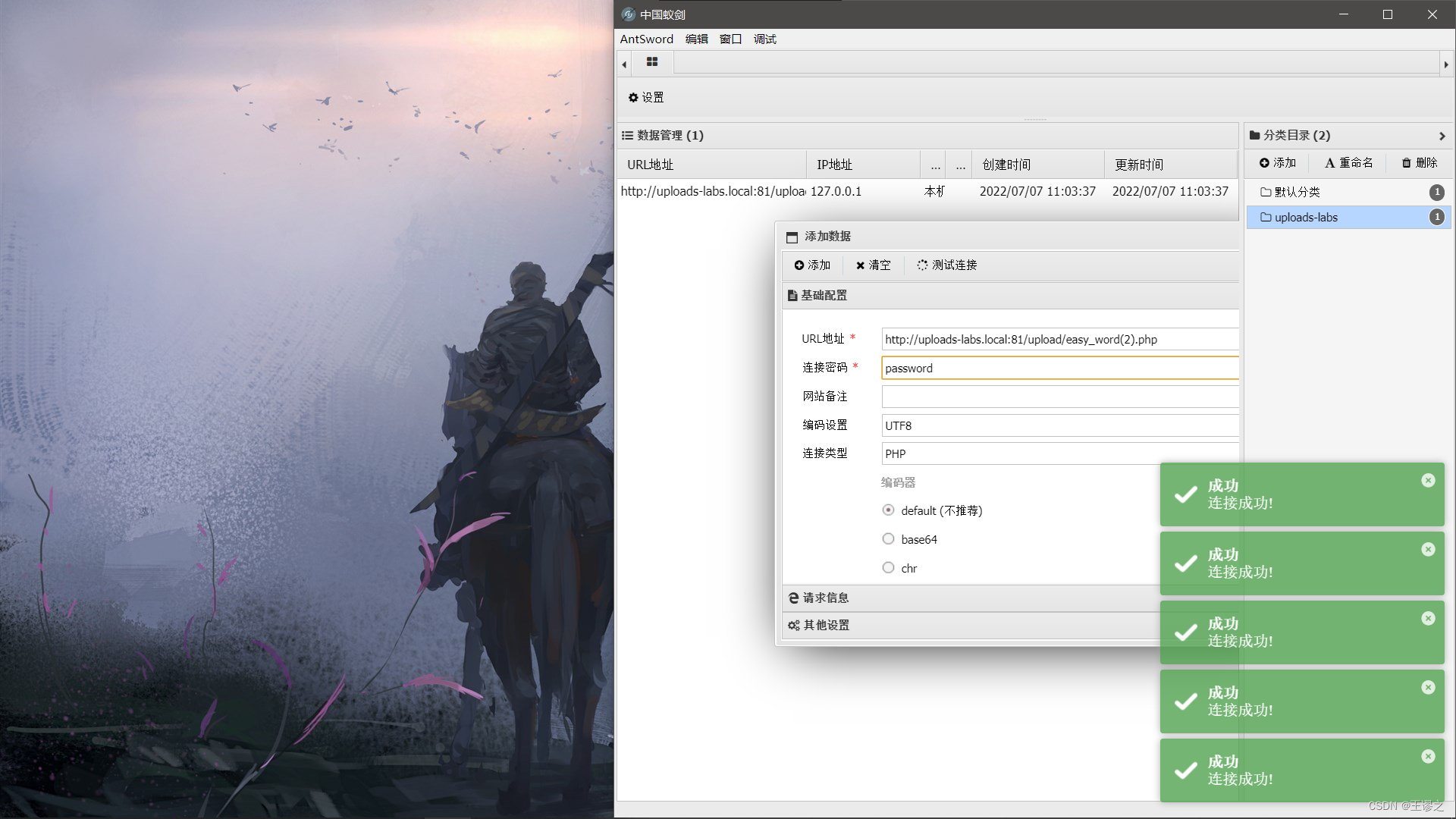Viewport: 1456px width, 819px height.
Task: Click the 更新时间 2022/07/07 11:03:37 cell
Action: coord(1170,191)
